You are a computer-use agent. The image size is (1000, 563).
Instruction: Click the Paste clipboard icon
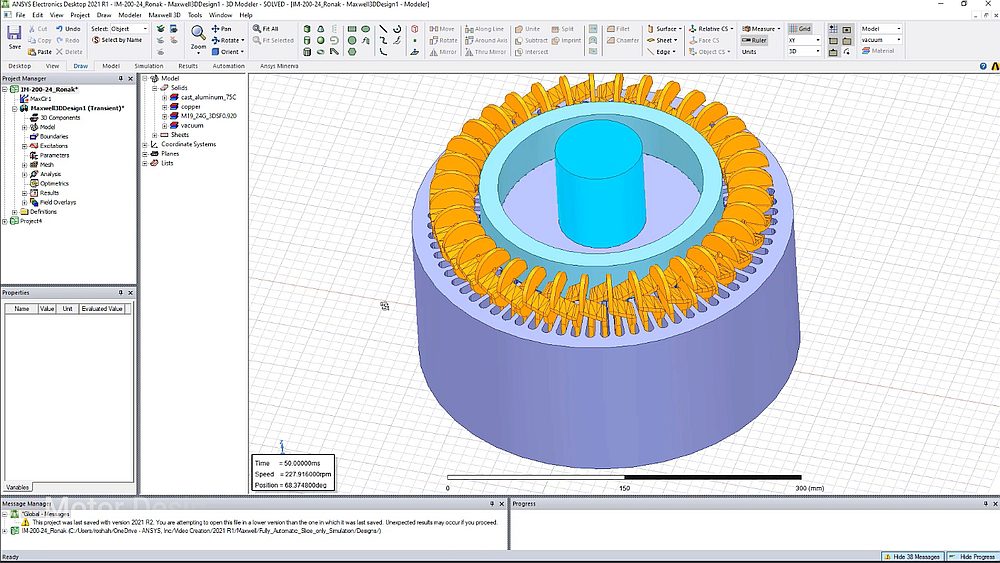point(32,52)
